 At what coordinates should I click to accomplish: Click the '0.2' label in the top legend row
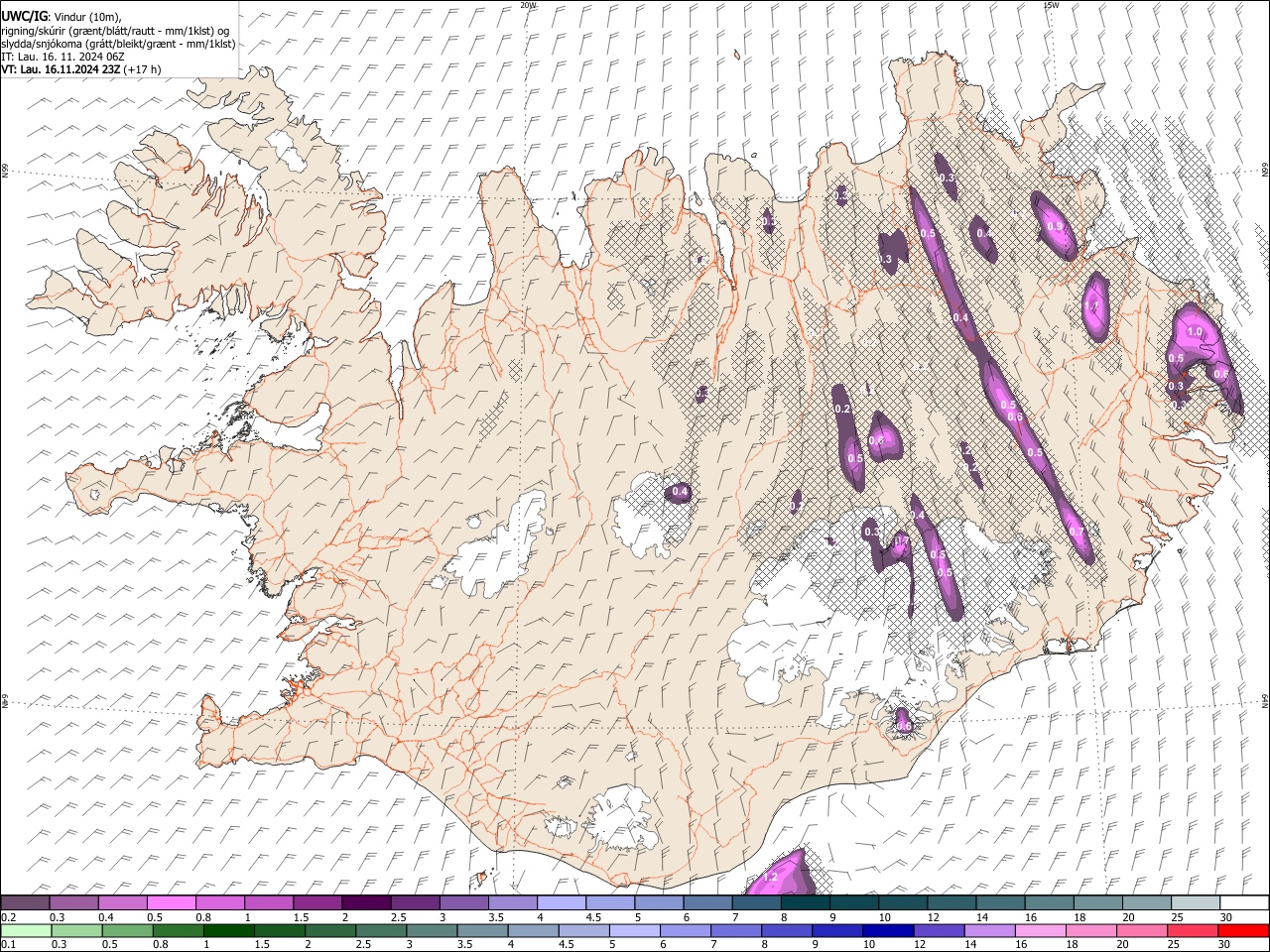tap(9, 917)
